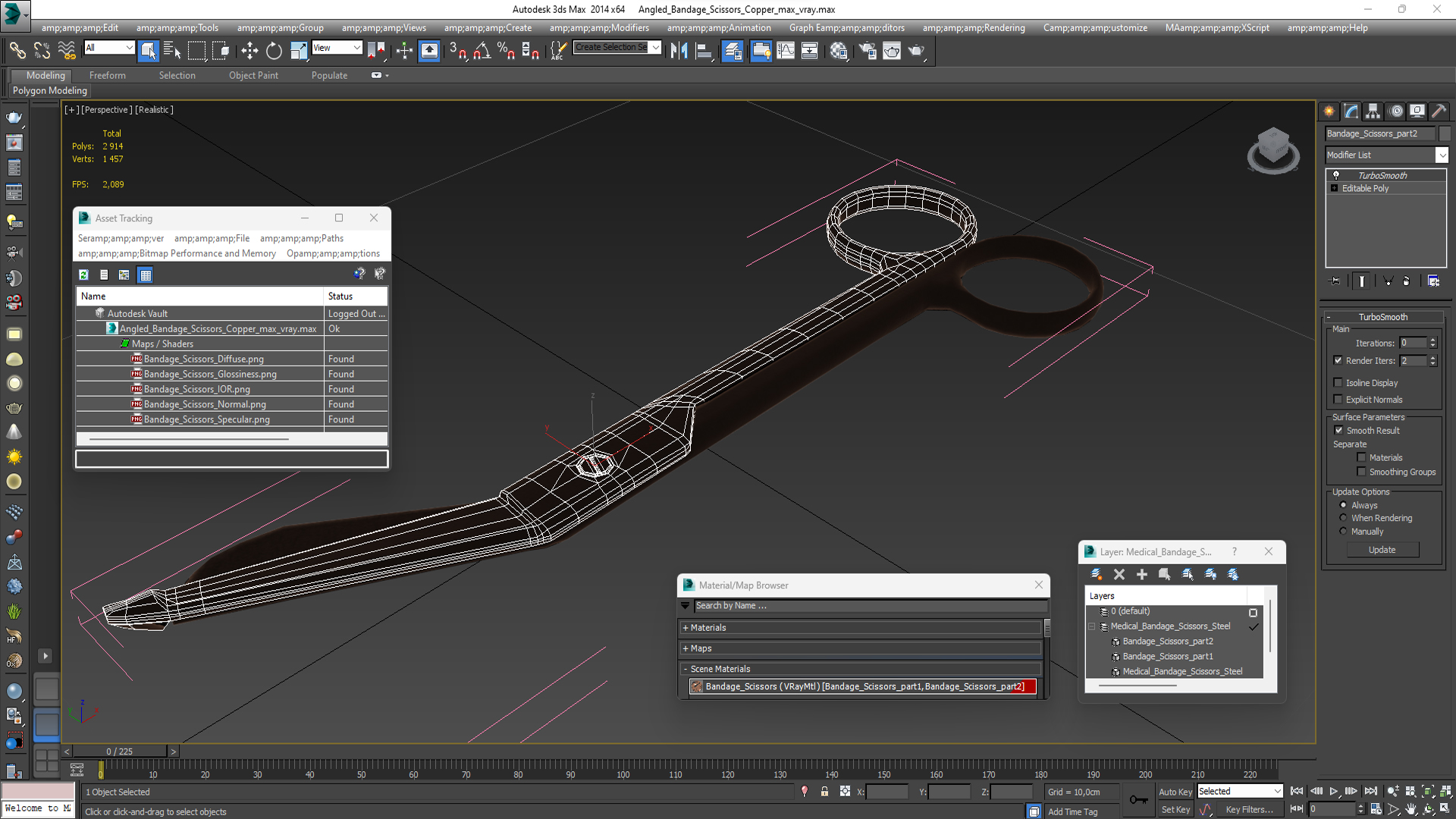Toggle the Percent Snap icon
The image size is (1456, 819).
(506, 51)
